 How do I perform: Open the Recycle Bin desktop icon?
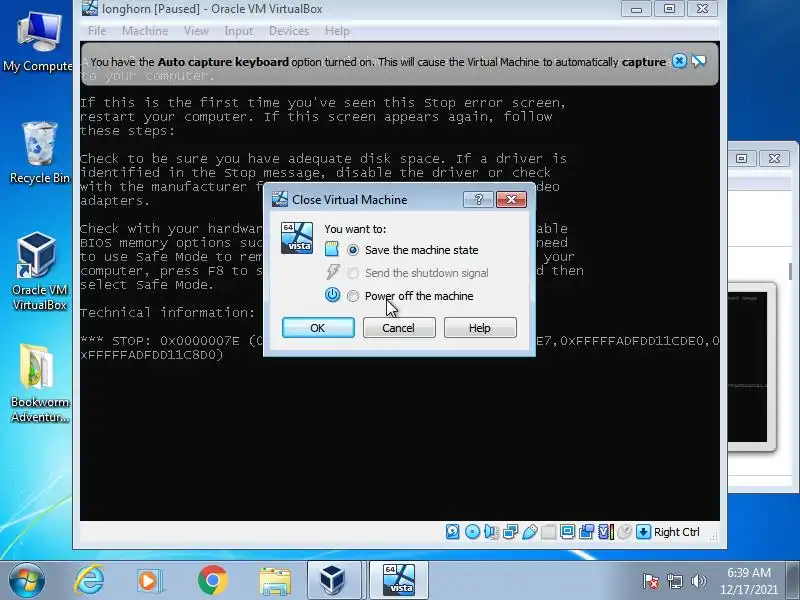(x=39, y=153)
